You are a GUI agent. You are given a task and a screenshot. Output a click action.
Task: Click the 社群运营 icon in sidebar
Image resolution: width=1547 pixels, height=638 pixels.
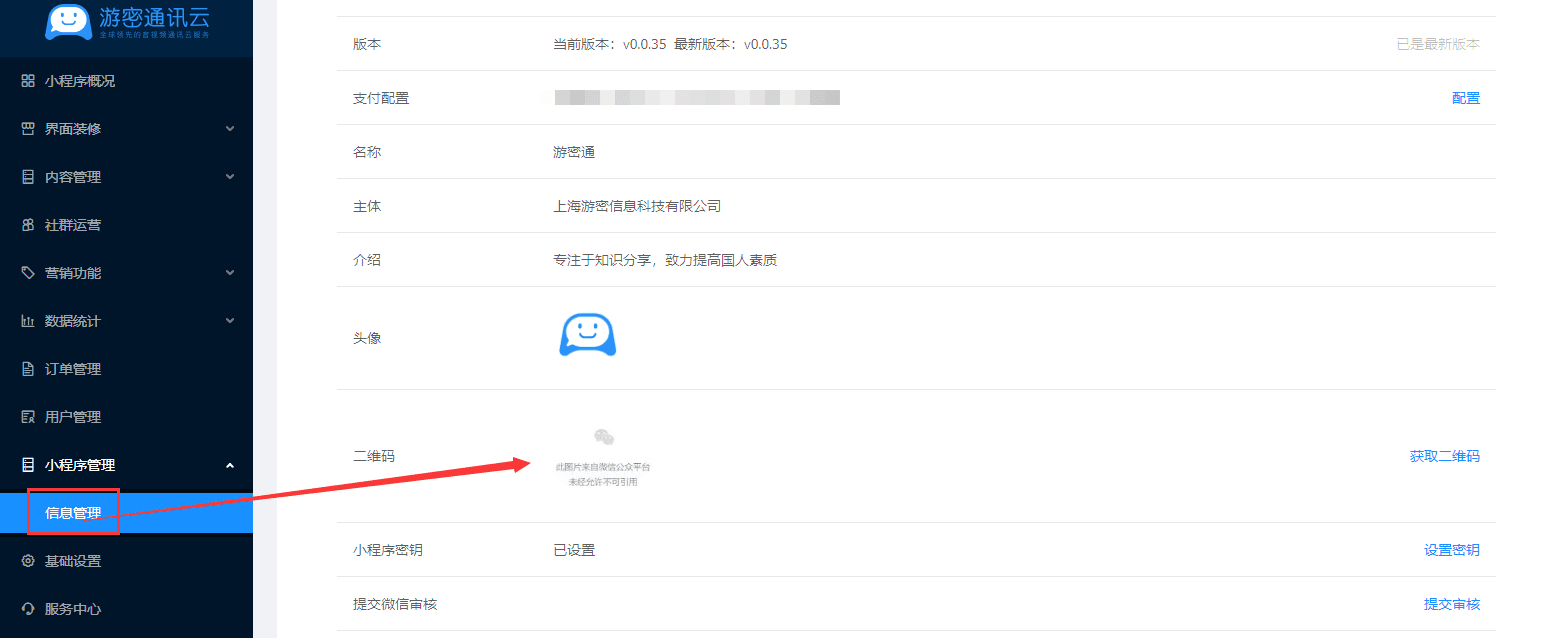coord(28,225)
